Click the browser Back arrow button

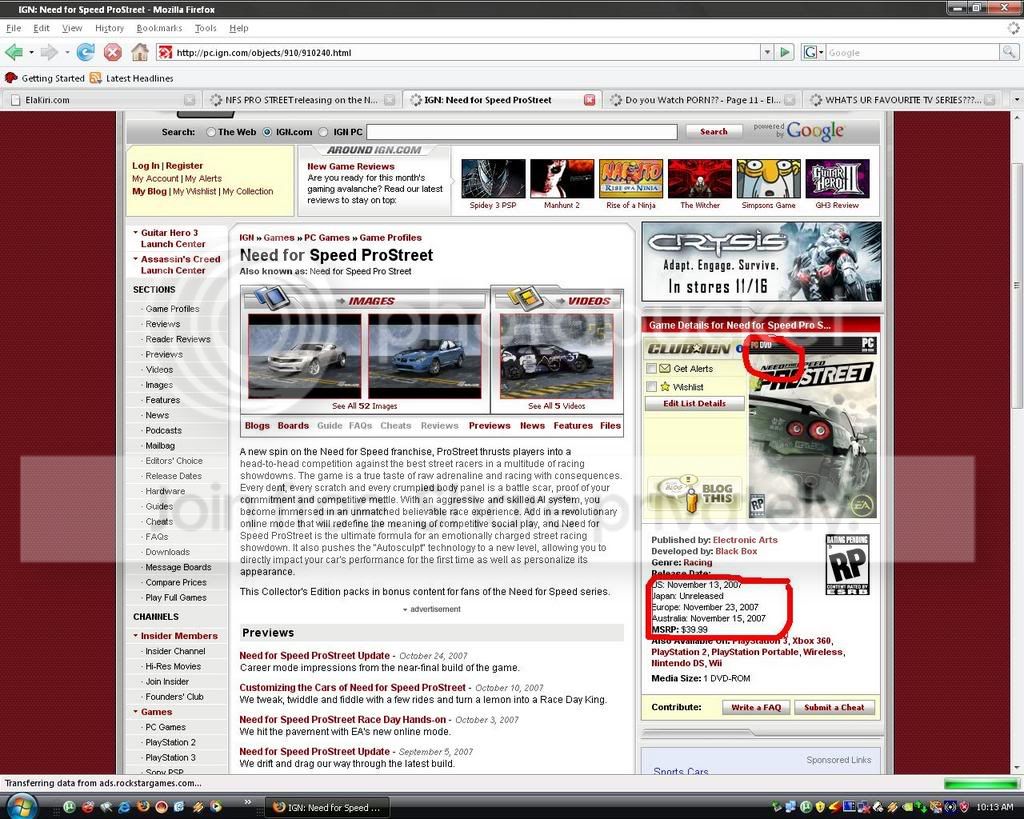click(14, 52)
